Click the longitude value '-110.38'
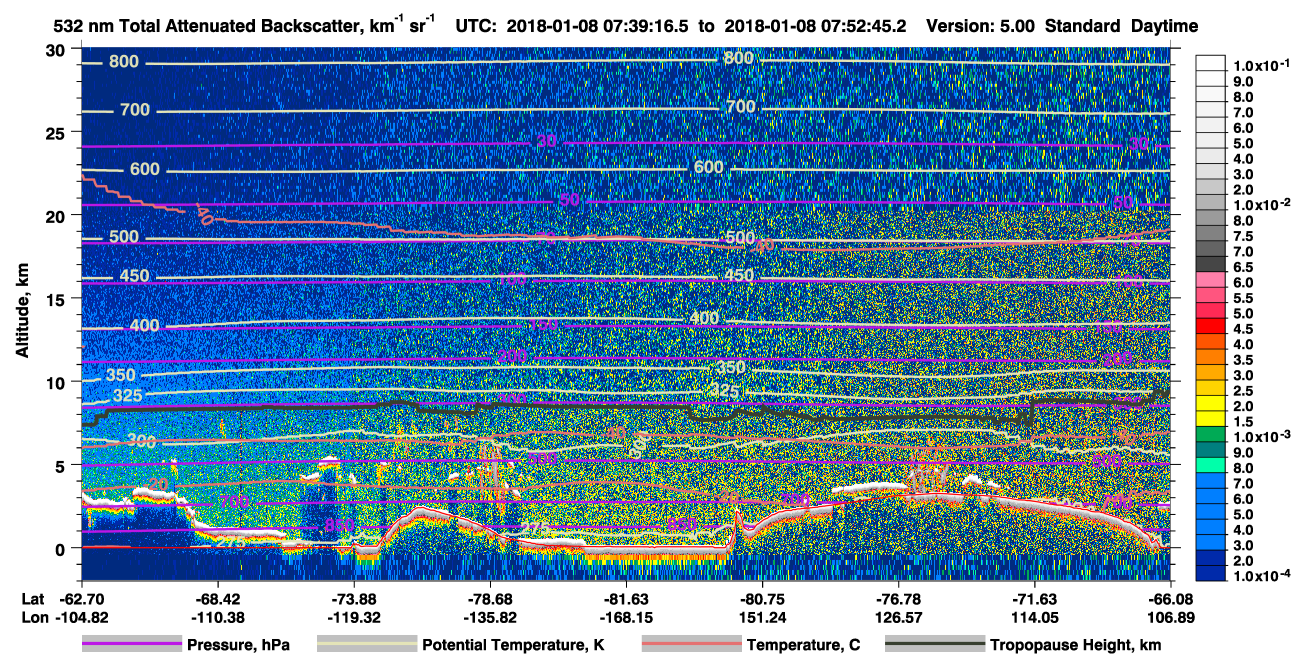1300x667 pixels. click(x=217, y=617)
